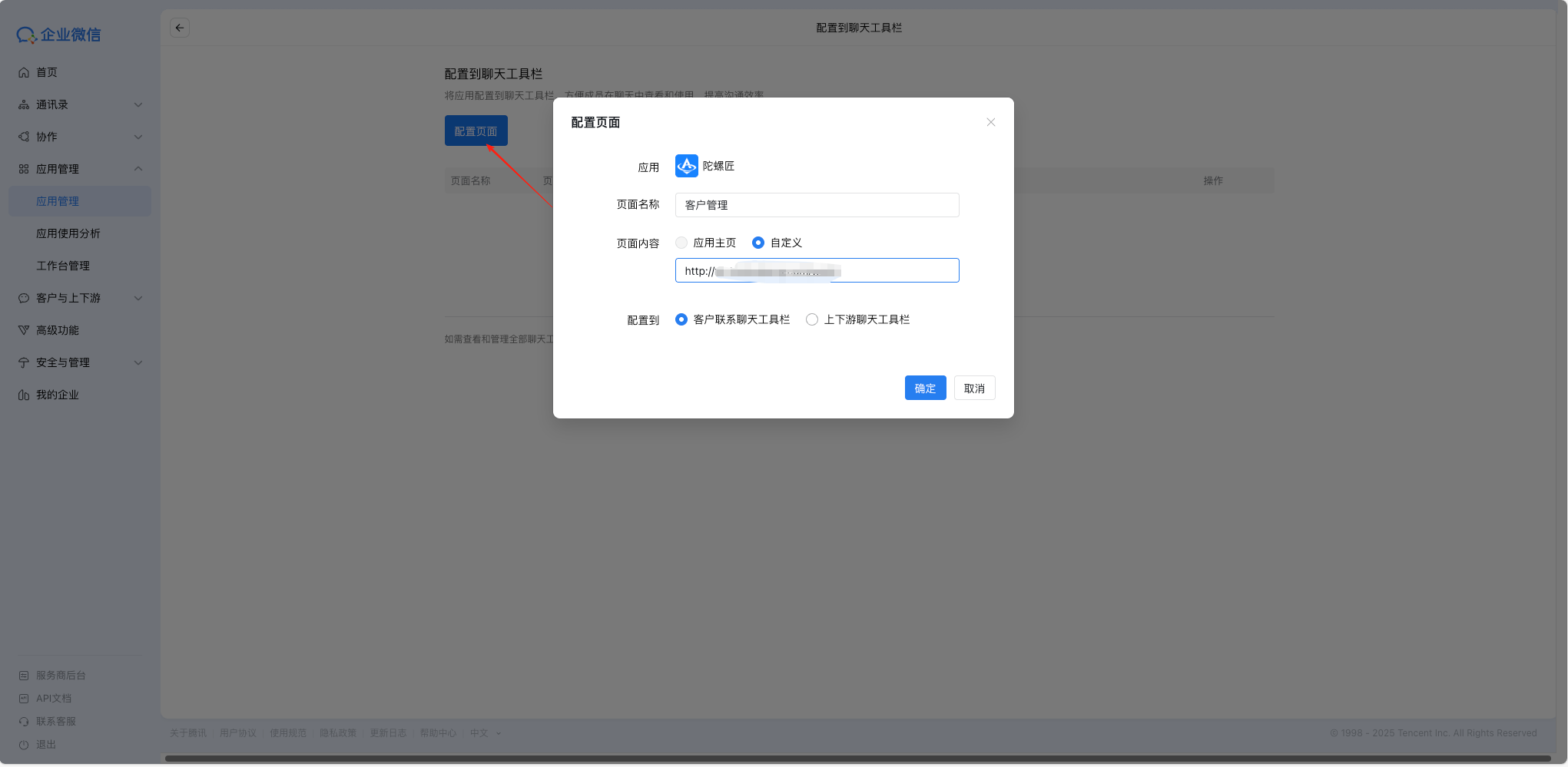Collapse the 应用管理 section chevron
The height and width of the screenshot is (767, 1568).
pyautogui.click(x=138, y=169)
